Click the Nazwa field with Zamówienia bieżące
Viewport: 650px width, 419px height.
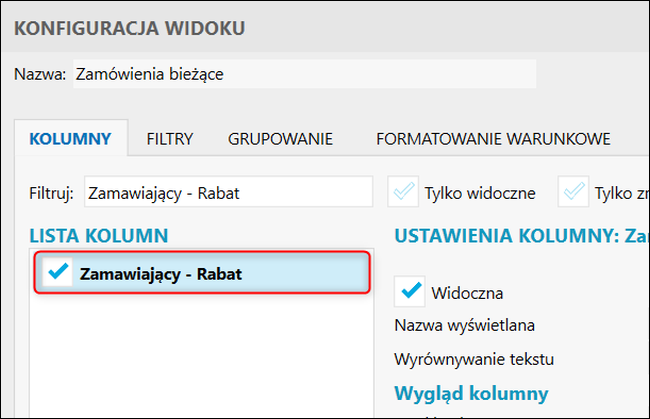[x=304, y=74]
